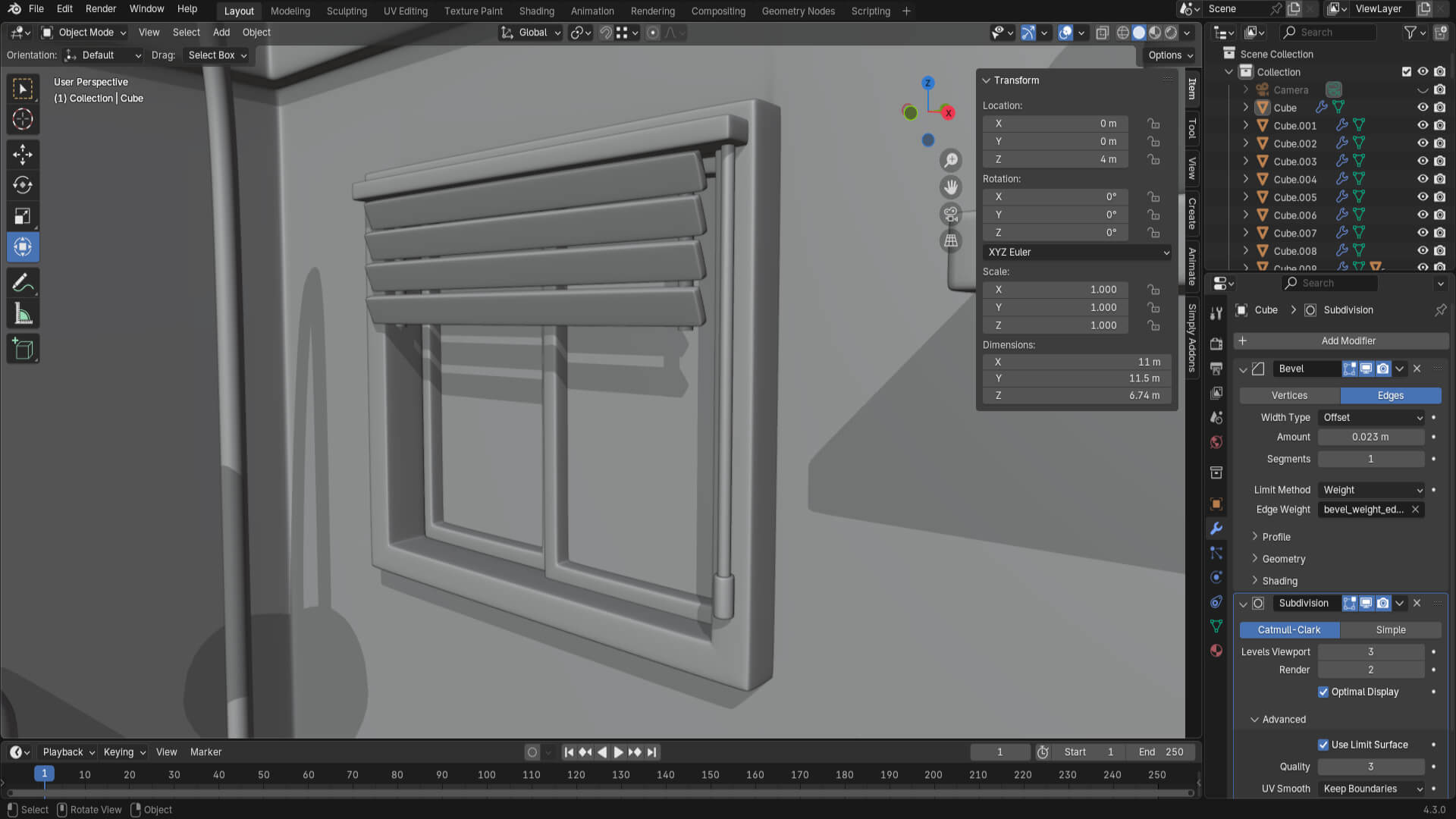
Task: Select the Measure ruler tool
Action: (23, 314)
